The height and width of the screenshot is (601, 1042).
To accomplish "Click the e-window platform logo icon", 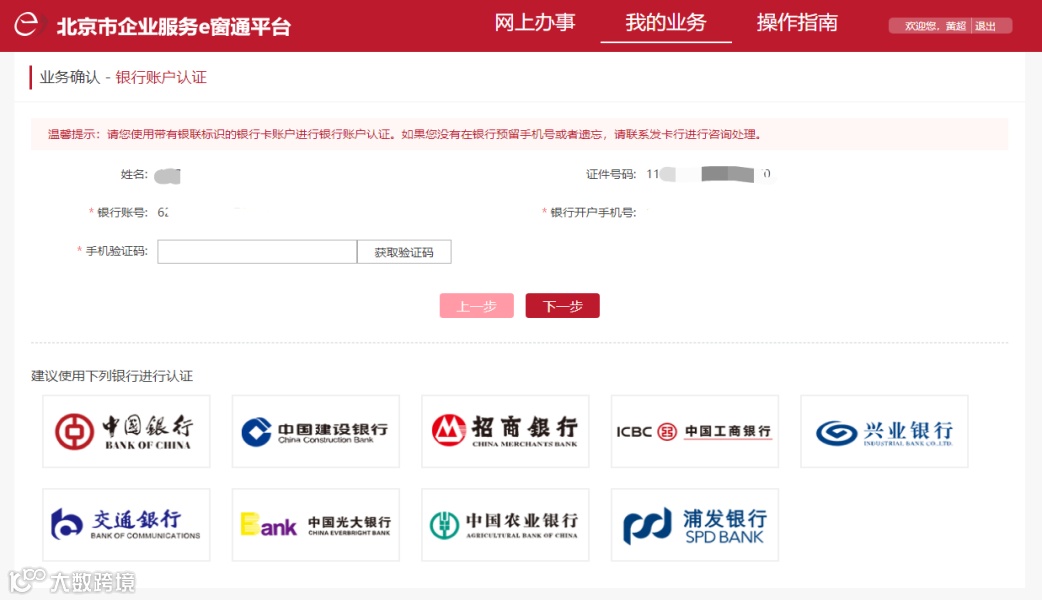I will pyautogui.click(x=27, y=25).
